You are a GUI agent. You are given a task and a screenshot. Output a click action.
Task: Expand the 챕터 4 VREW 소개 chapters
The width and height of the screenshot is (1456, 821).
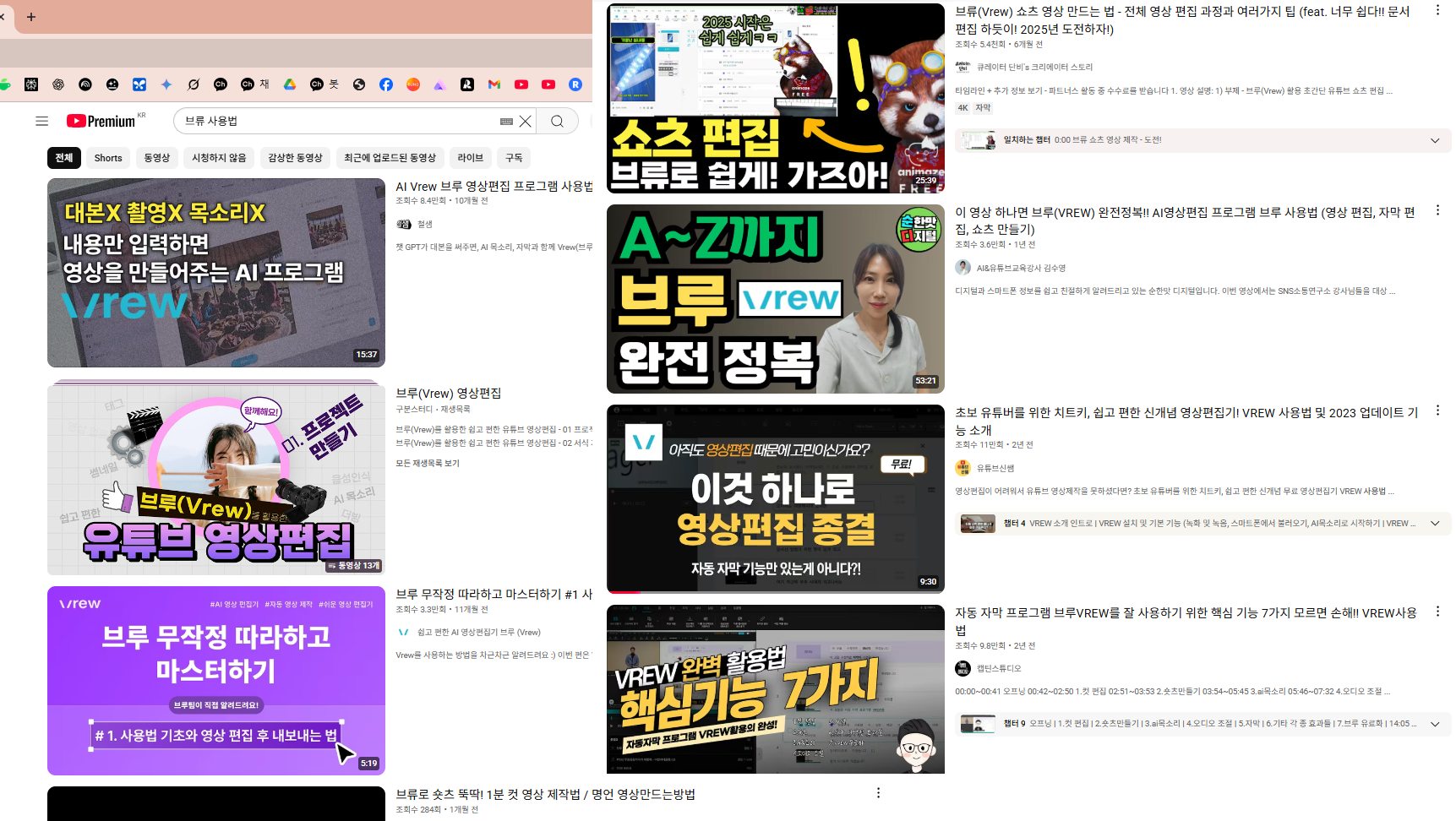[1435, 524]
